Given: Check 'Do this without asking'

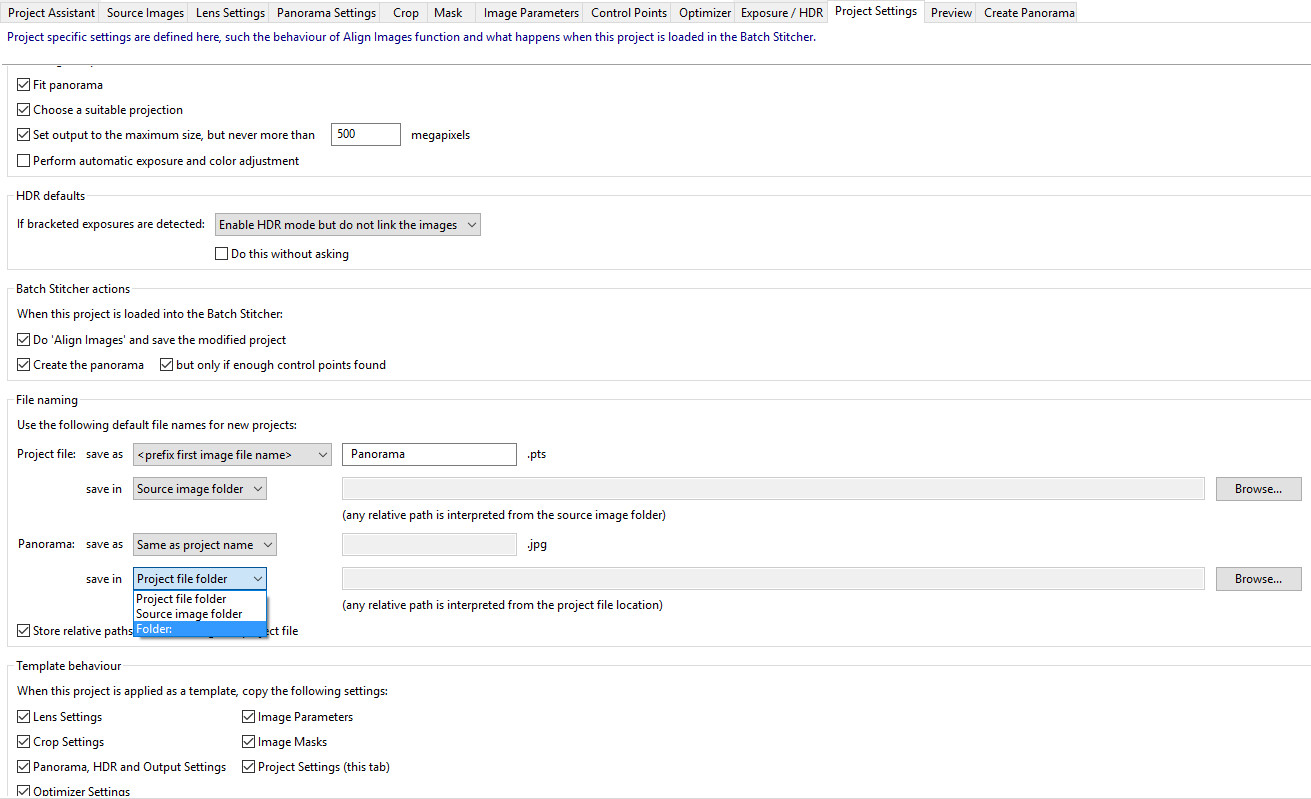Looking at the screenshot, I should tap(222, 254).
